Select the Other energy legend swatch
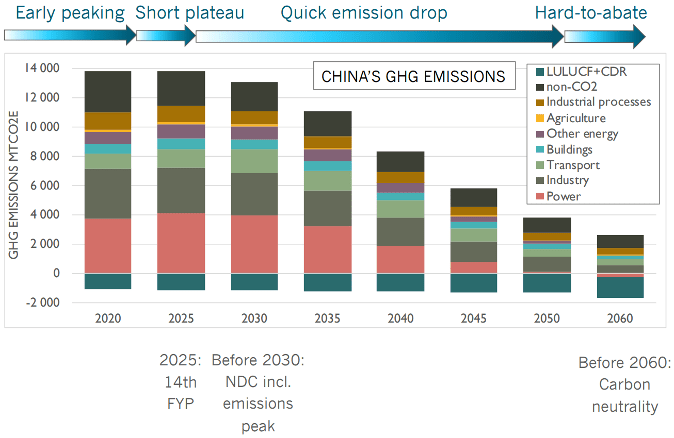Image resolution: width=674 pixels, height=438 pixels. click(x=541, y=134)
